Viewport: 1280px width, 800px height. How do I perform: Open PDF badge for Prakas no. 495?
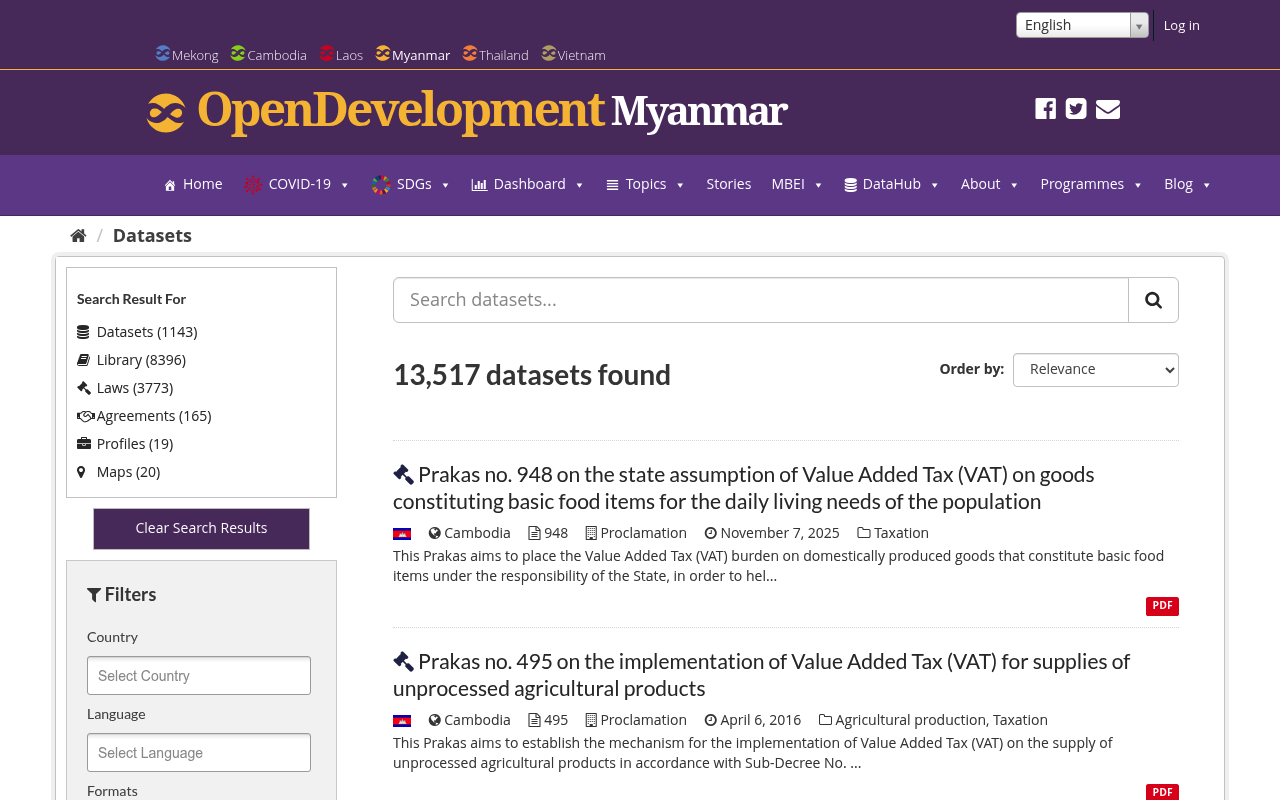[1162, 792]
